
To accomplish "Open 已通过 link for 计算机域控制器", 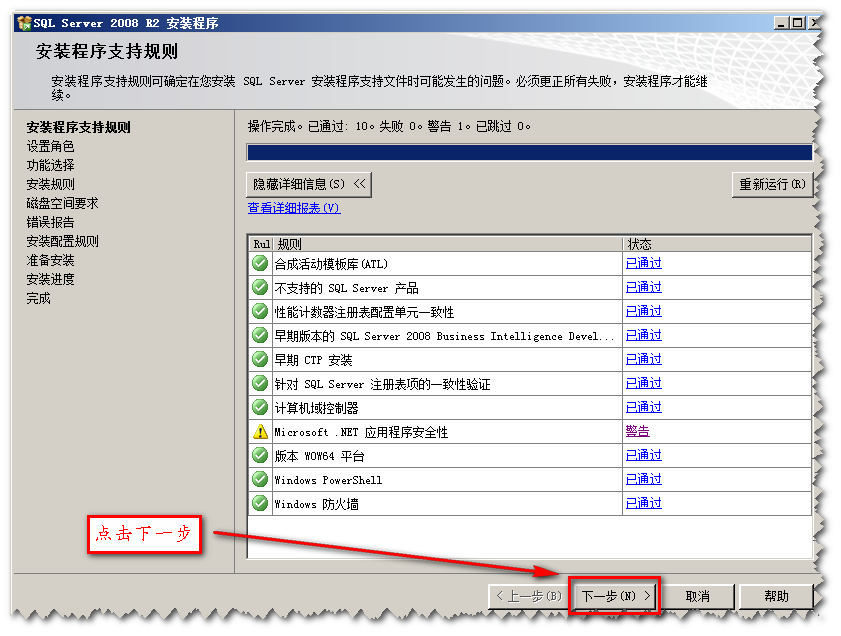I will [x=644, y=407].
